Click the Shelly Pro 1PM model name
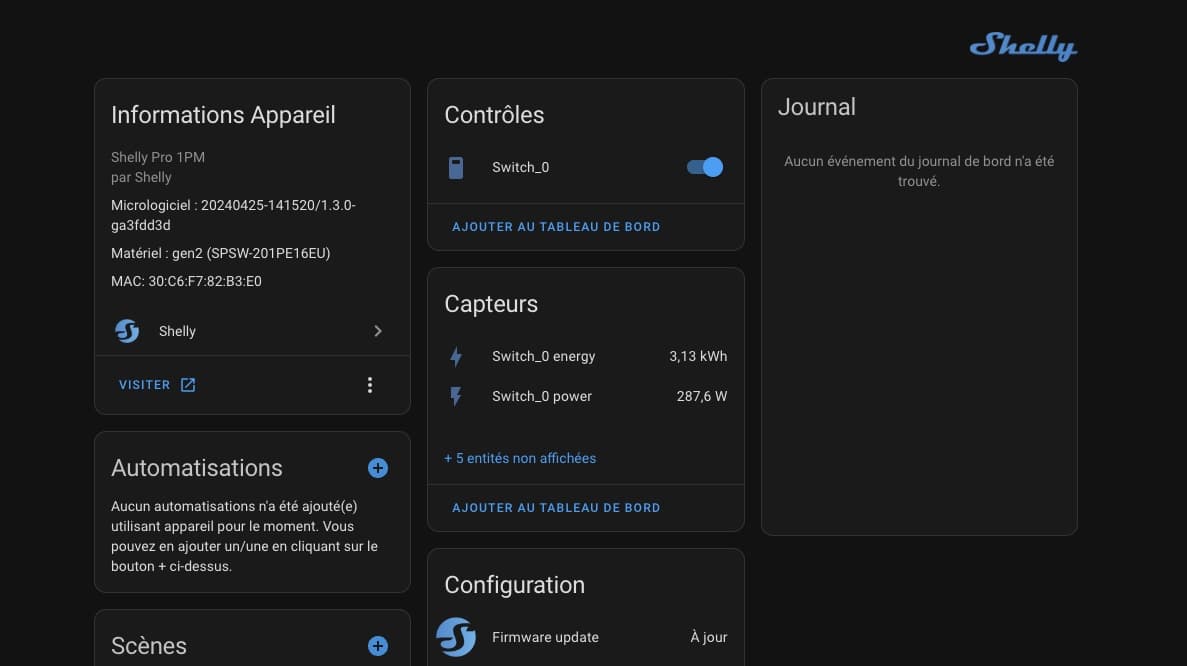 click(x=158, y=157)
